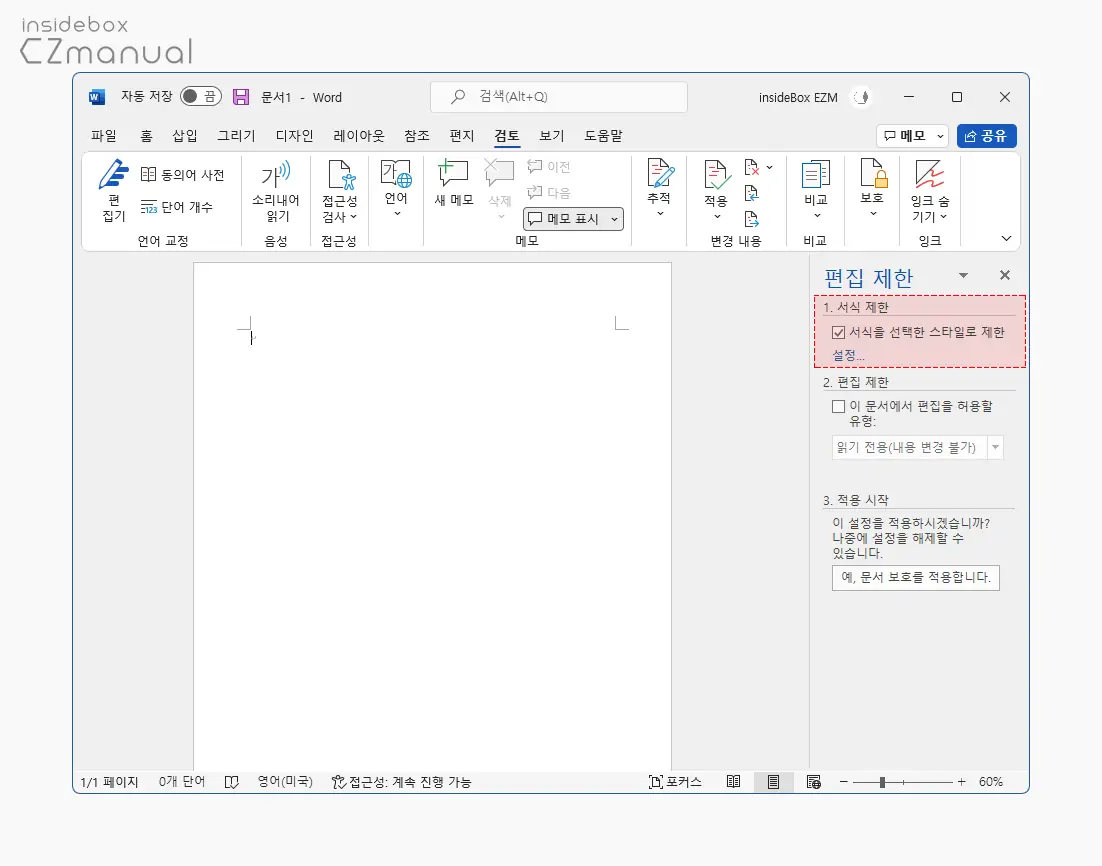Go to Next comment (다음)
This screenshot has width=1102, height=866.
[549, 192]
